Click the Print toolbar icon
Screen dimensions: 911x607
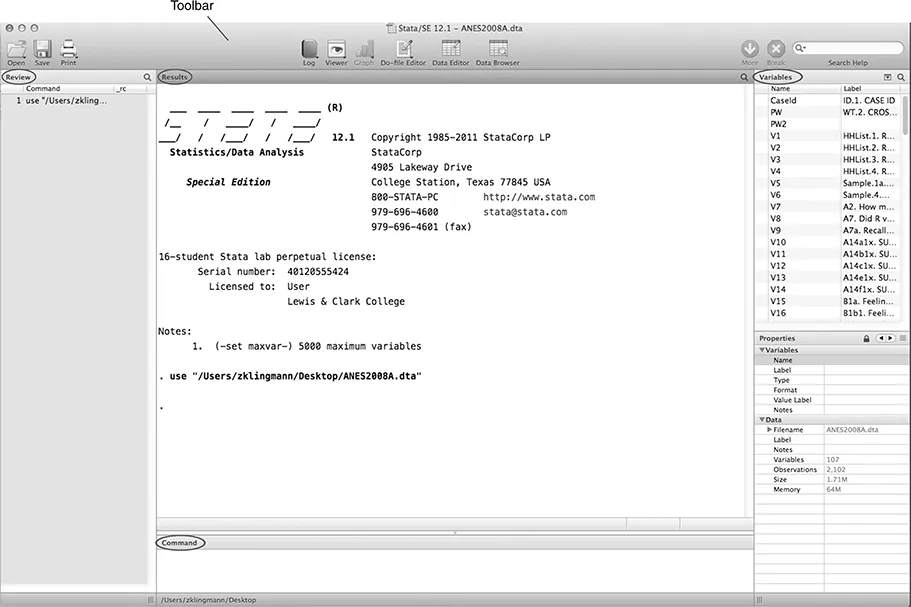68,49
